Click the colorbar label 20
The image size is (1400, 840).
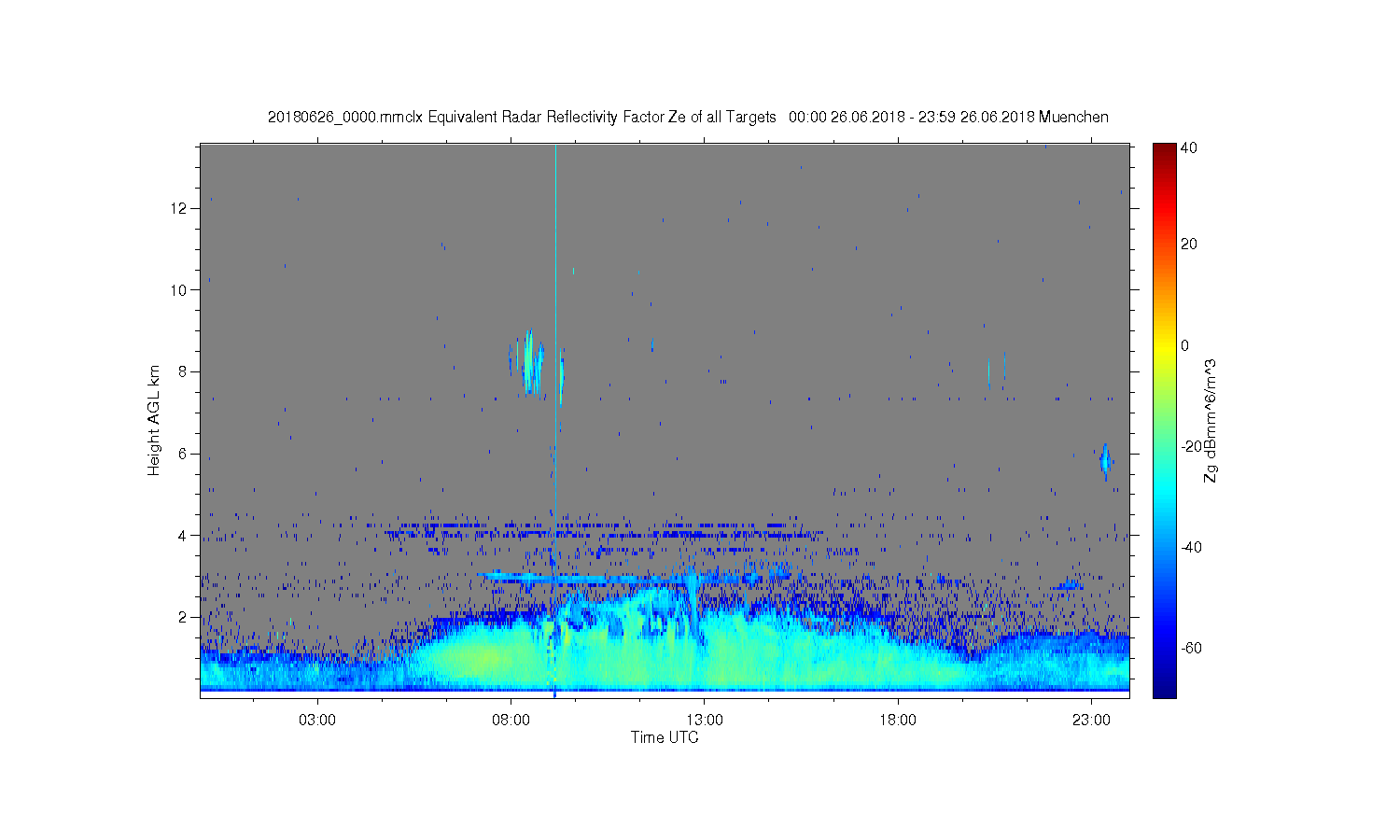point(1189,245)
